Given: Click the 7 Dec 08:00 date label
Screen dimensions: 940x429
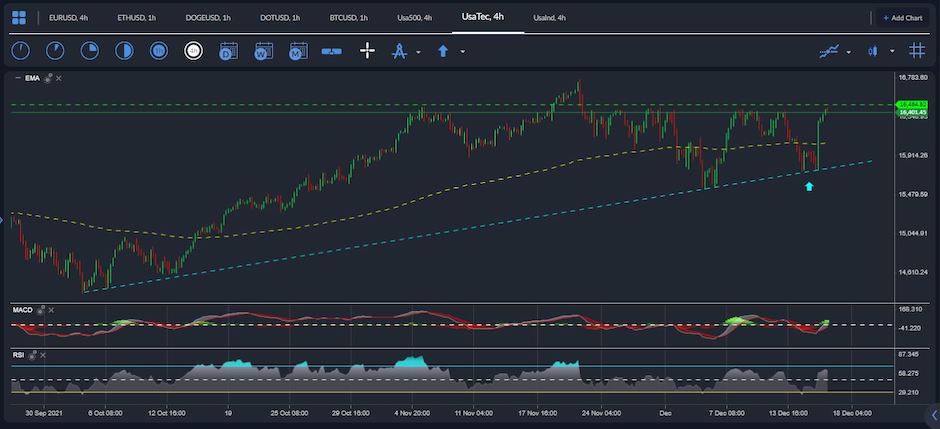Looking at the screenshot, I should click(726, 413).
